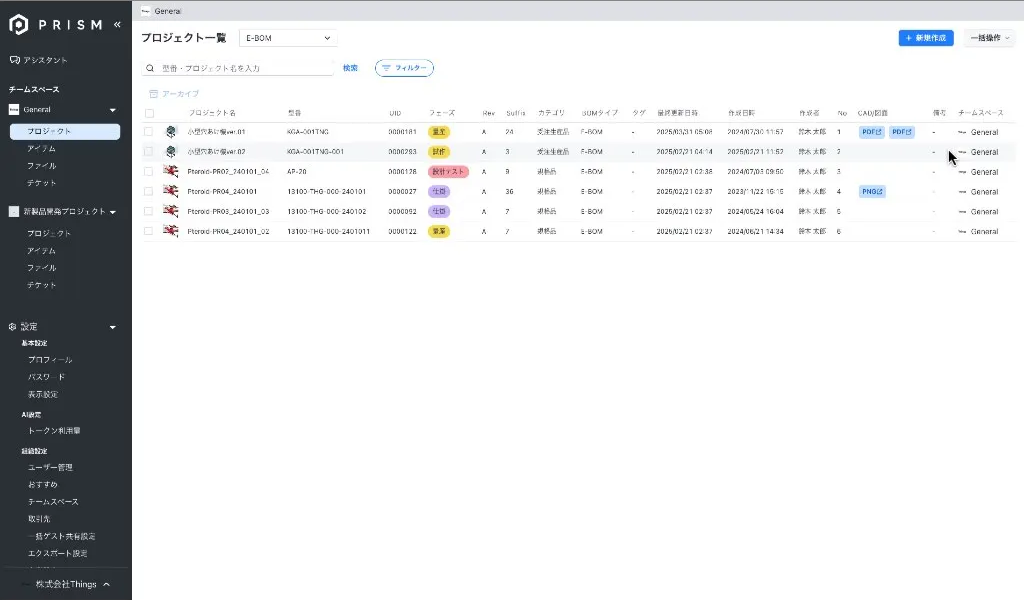Viewport: 1024px width, 600px height.
Task: Expand the 一括操作 dropdown menu
Action: (x=989, y=38)
